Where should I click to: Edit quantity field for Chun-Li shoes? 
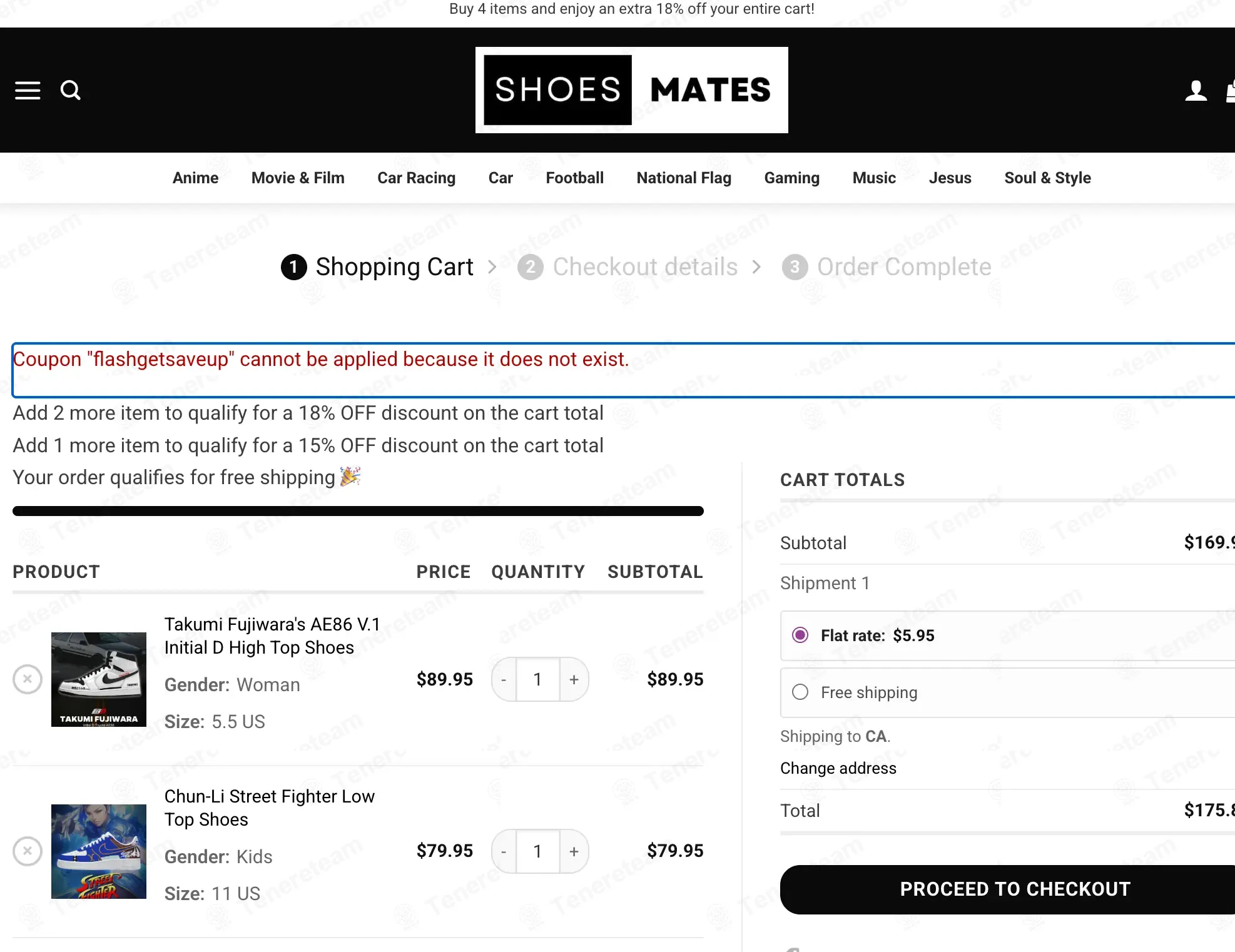coord(537,851)
